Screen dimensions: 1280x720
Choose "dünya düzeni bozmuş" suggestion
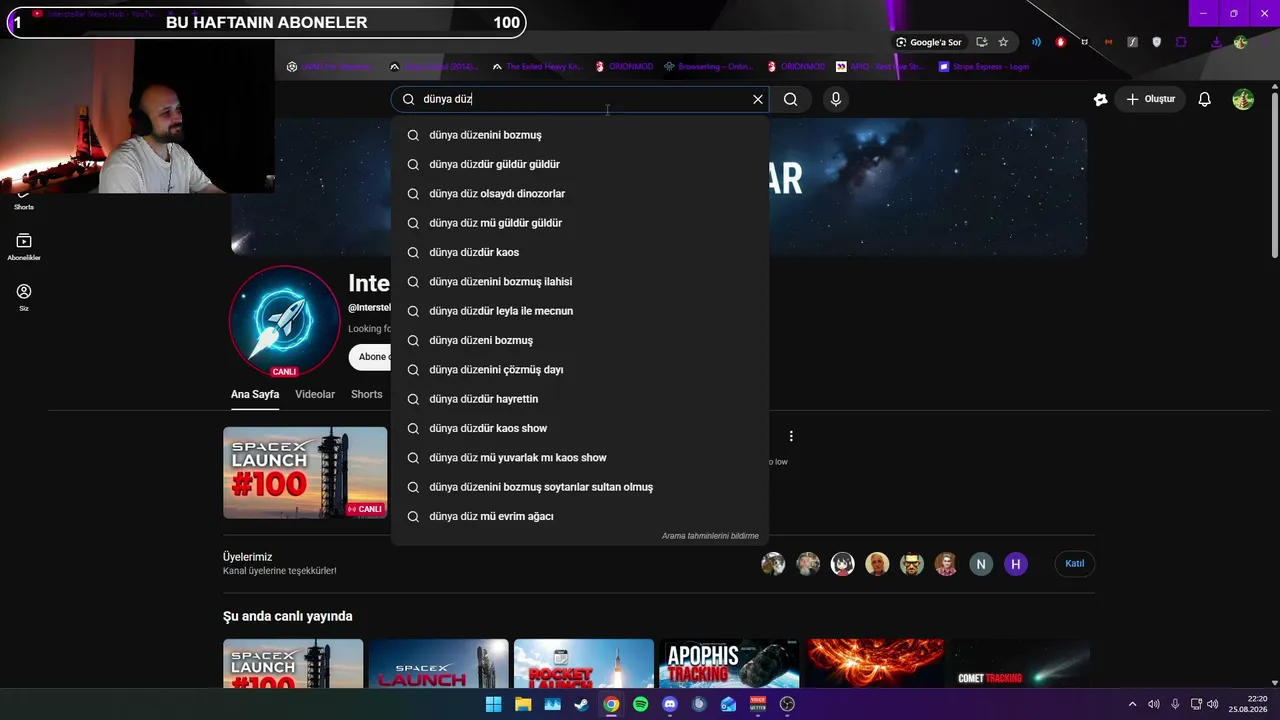coord(580,340)
